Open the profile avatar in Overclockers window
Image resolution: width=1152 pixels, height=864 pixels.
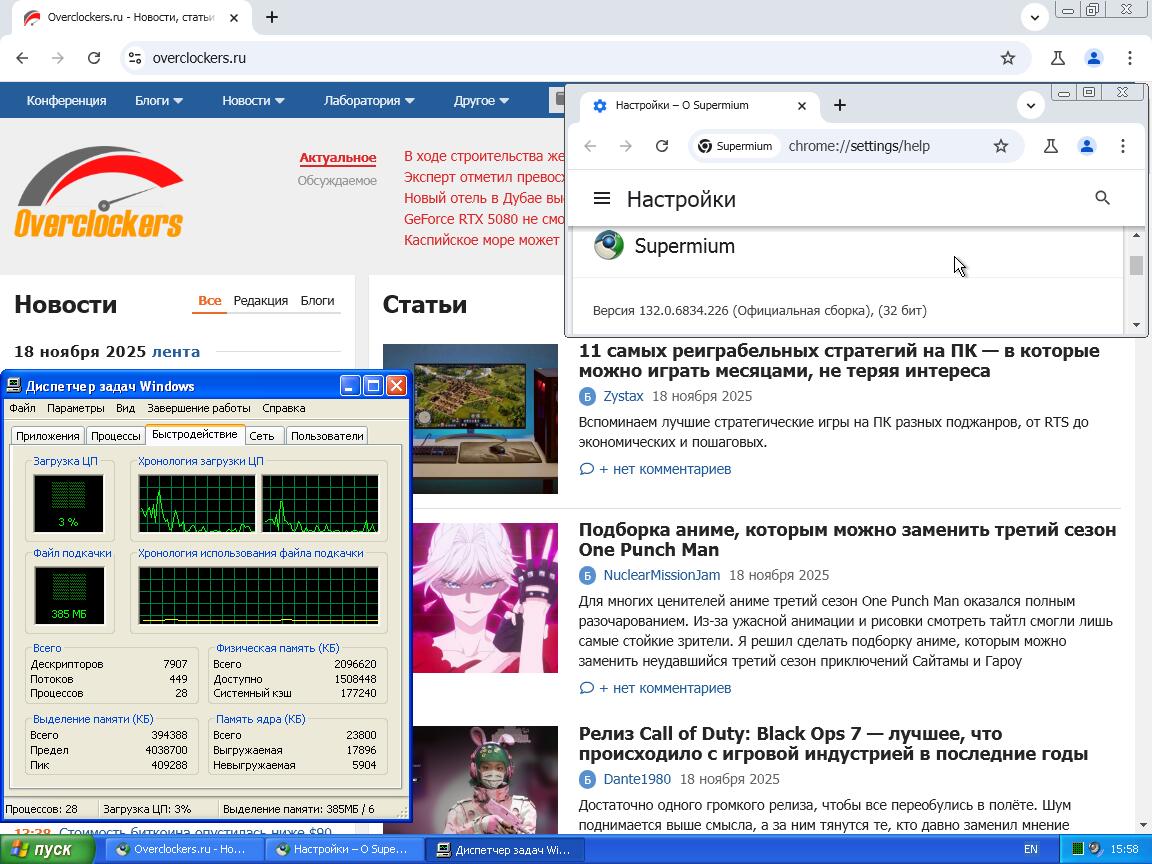point(1094,58)
